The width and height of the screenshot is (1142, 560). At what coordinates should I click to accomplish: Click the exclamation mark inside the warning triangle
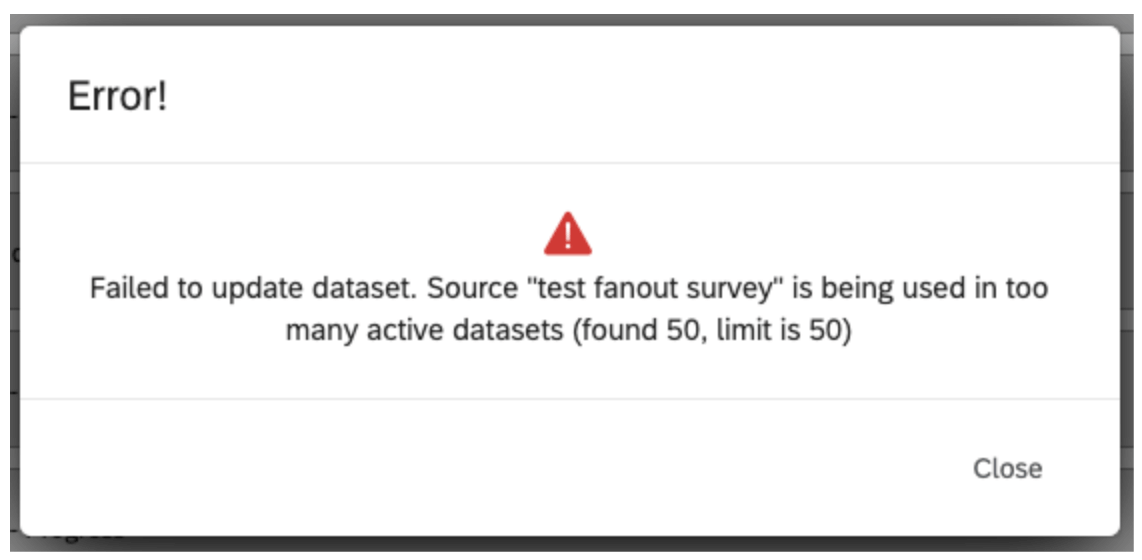568,236
